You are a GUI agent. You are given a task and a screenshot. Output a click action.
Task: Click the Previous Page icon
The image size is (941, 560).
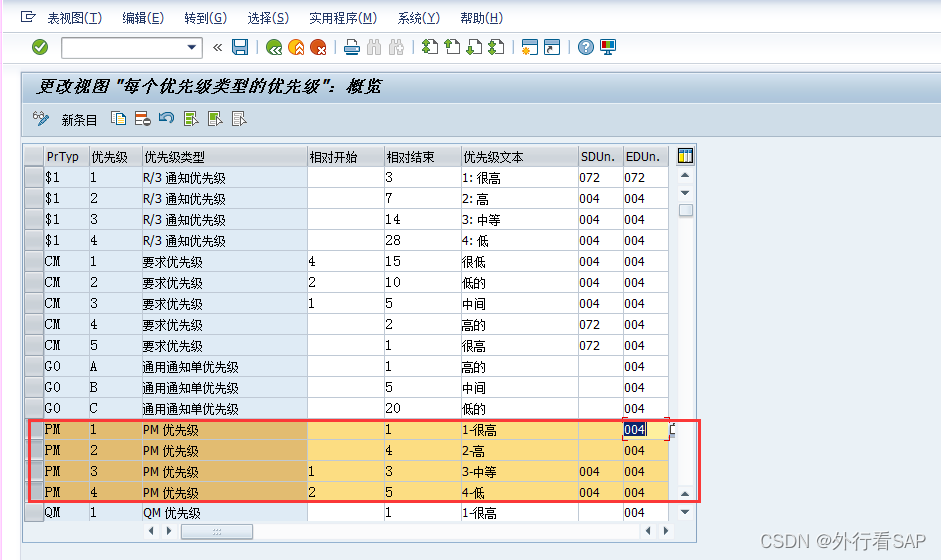(x=452, y=47)
